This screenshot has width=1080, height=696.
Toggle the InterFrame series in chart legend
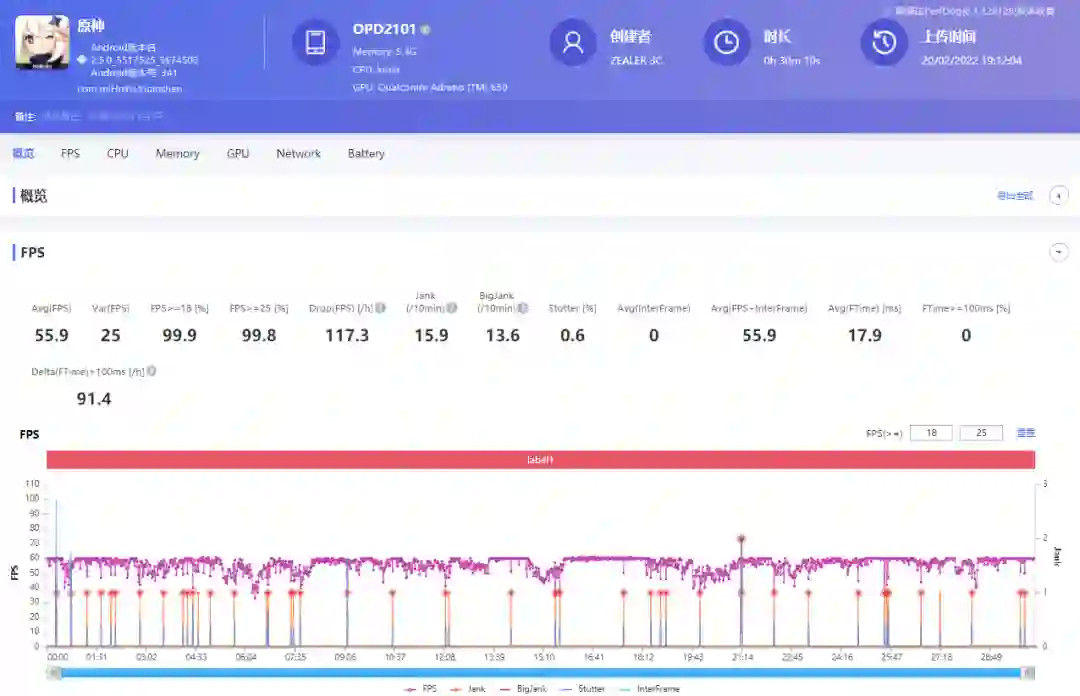pos(650,688)
